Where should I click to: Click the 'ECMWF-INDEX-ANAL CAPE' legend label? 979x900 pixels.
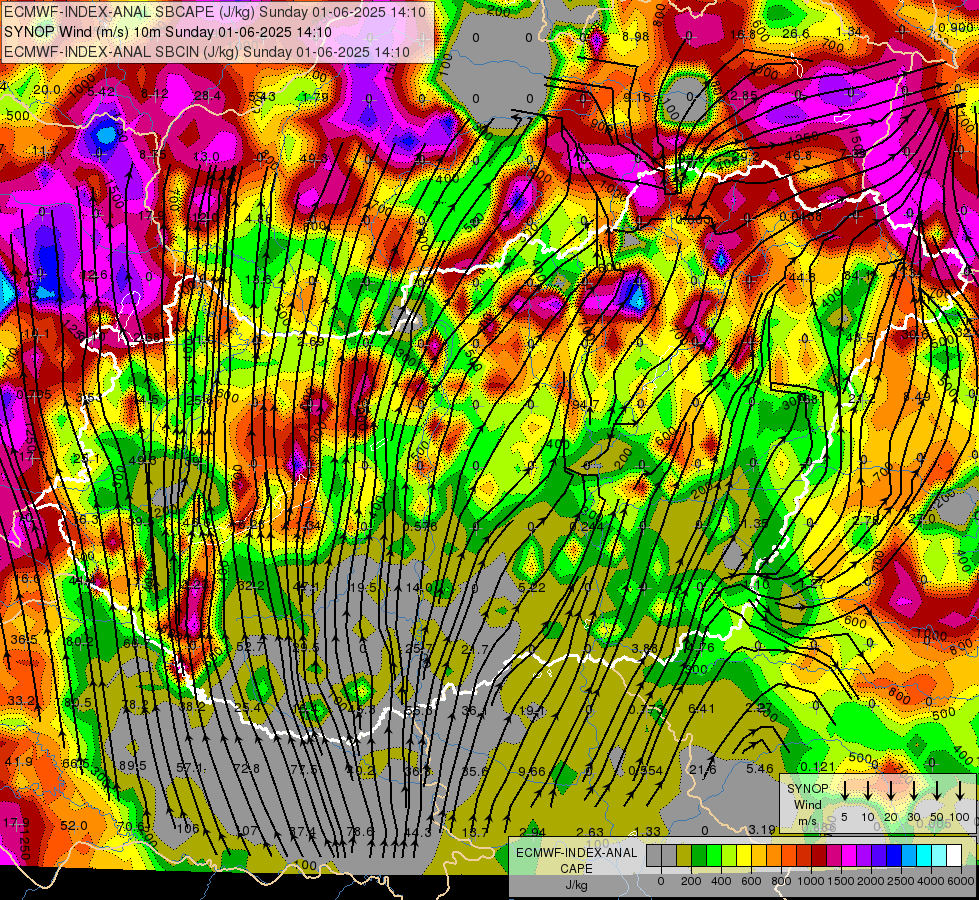coord(576,860)
